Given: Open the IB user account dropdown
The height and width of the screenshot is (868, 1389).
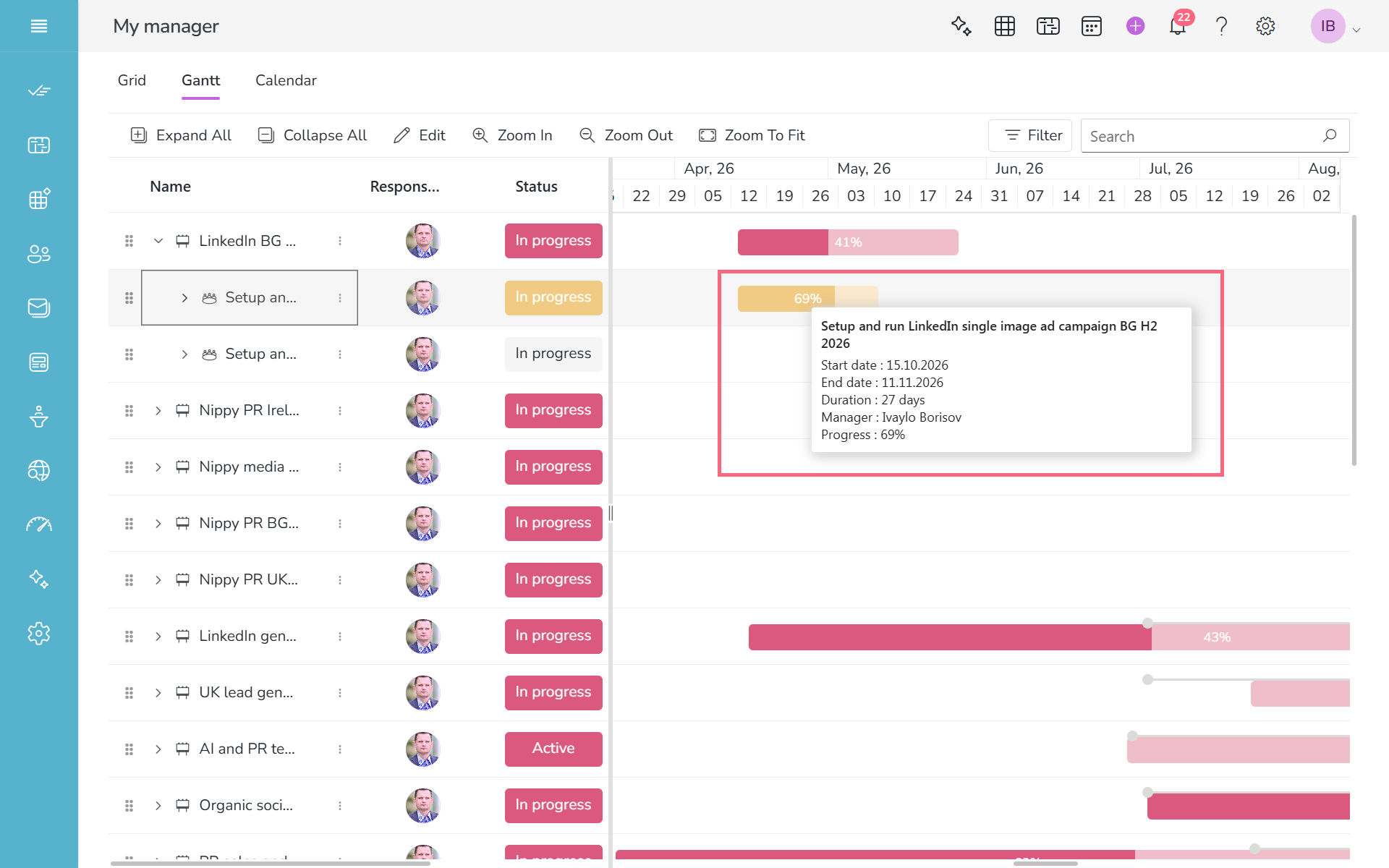Looking at the screenshot, I should point(1336,27).
